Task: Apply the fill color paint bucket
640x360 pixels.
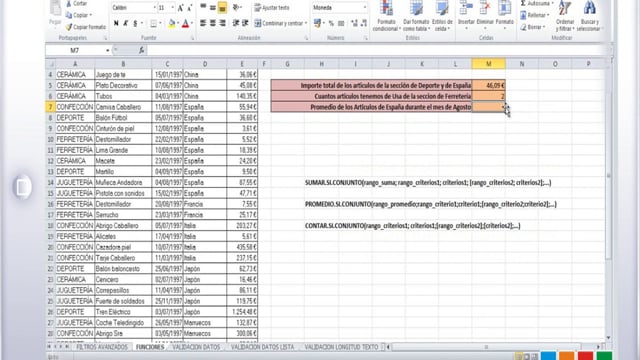Action: click(171, 24)
